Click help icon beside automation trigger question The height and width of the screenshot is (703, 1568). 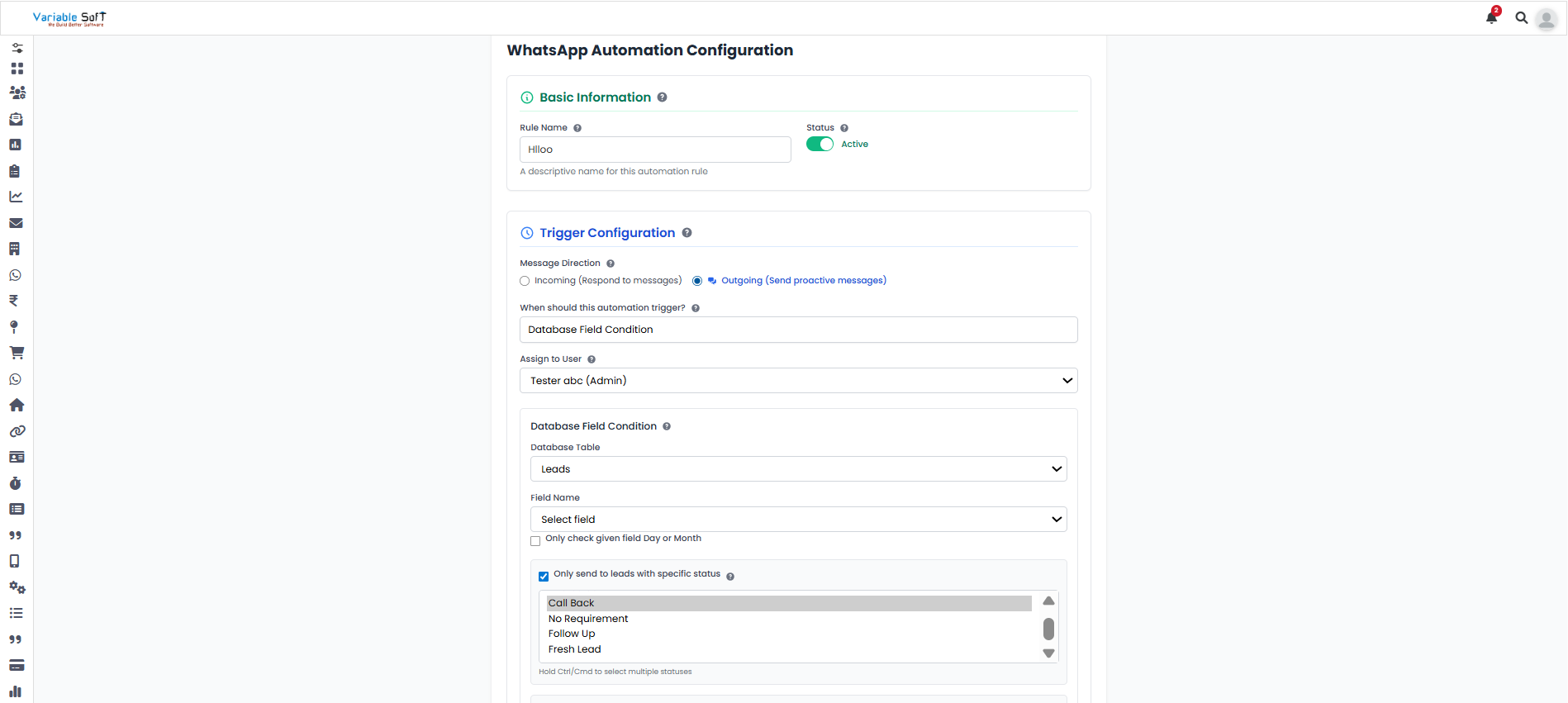(696, 308)
